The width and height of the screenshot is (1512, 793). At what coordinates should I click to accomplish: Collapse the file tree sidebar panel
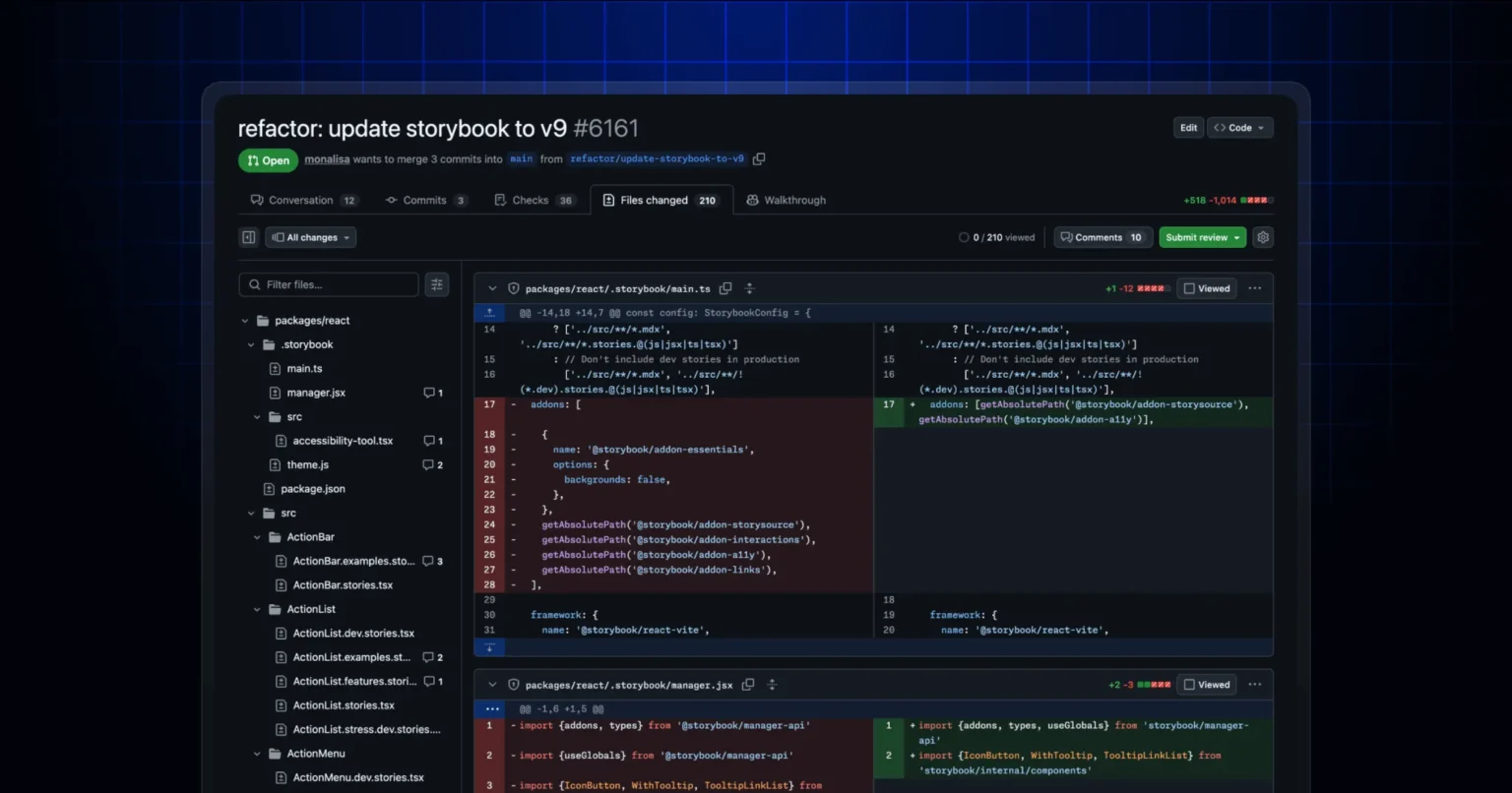click(x=248, y=236)
